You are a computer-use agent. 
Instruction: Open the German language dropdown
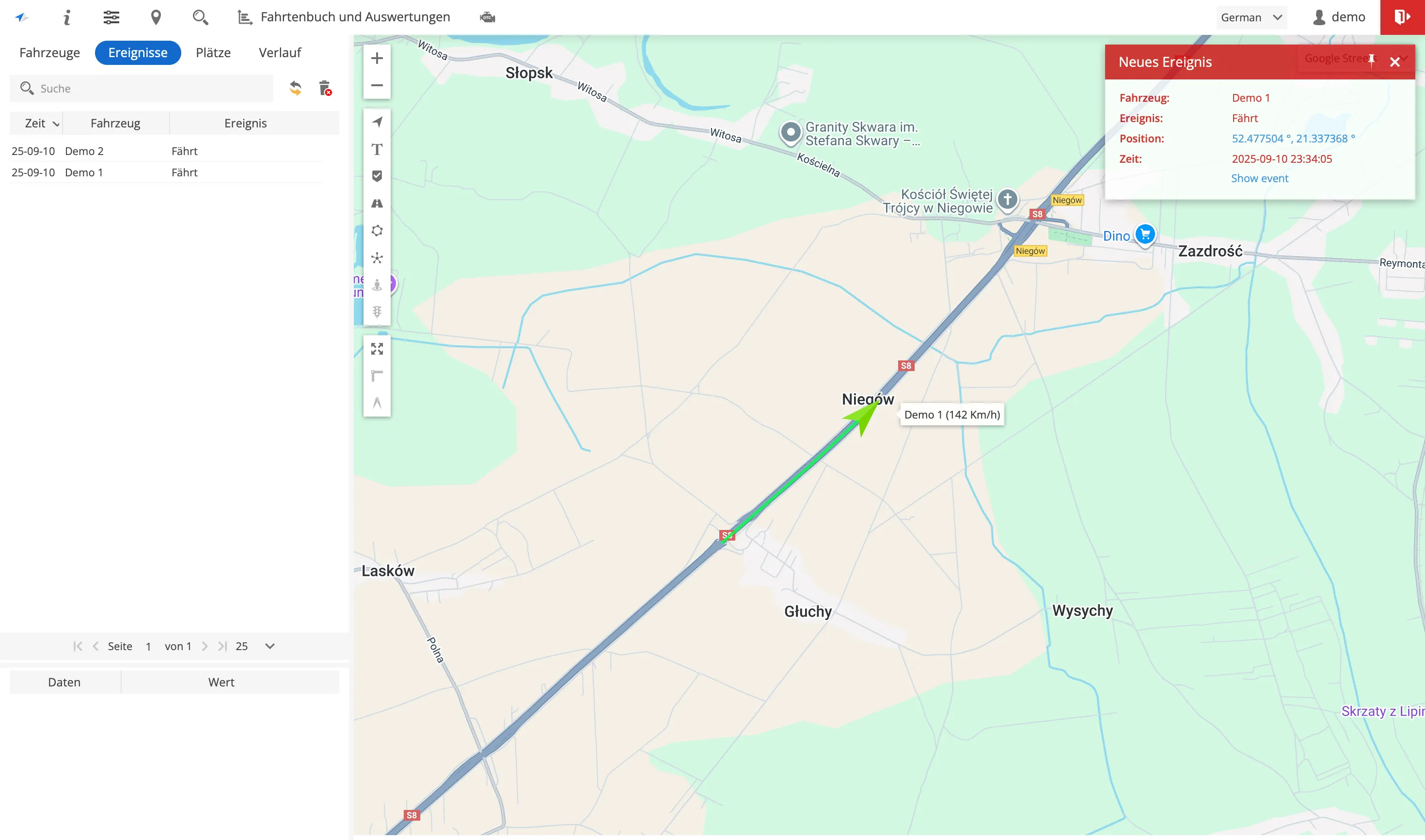[x=1251, y=17]
